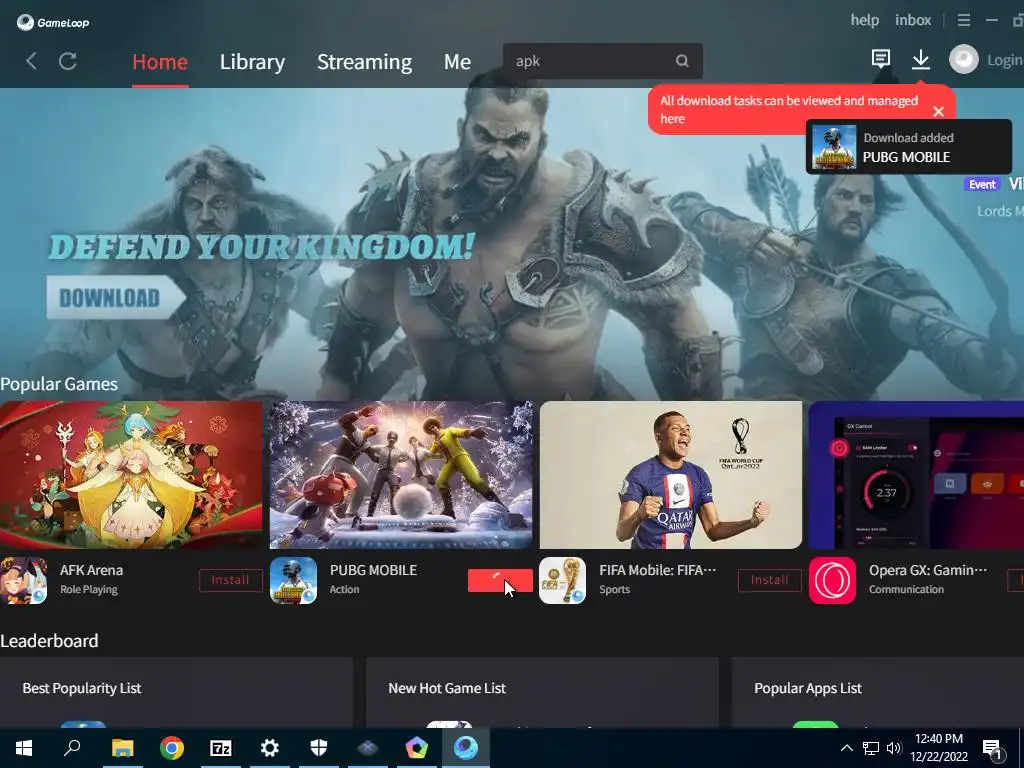Screen dimensions: 1024x768
Task: Click the Opera GX app icon
Action: 832,580
